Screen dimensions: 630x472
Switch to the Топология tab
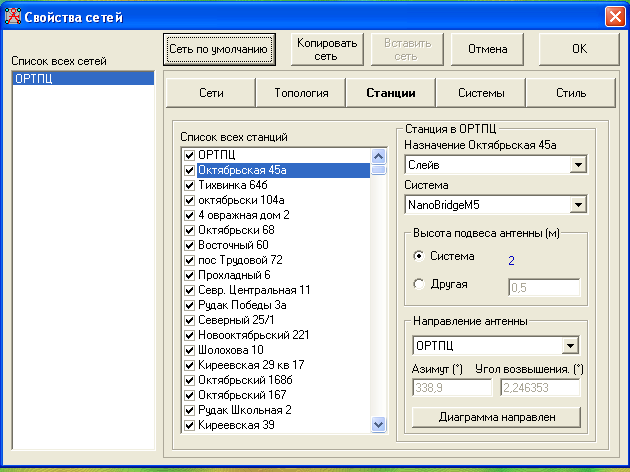(x=301, y=93)
